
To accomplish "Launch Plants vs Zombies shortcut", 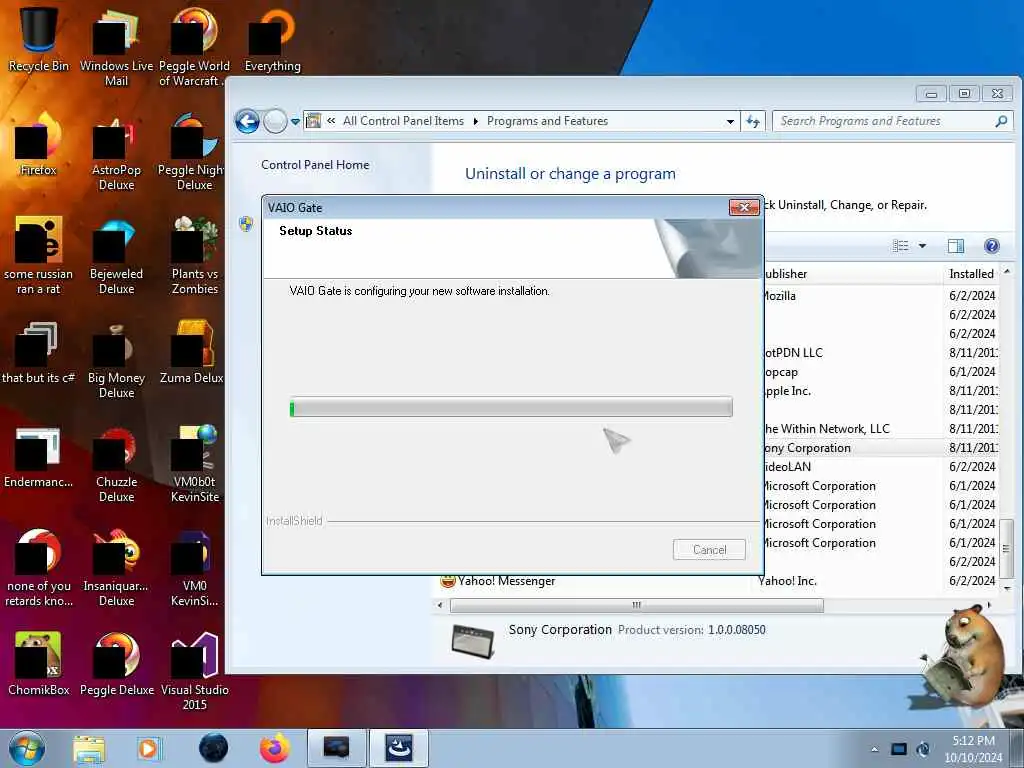I will (194, 255).
